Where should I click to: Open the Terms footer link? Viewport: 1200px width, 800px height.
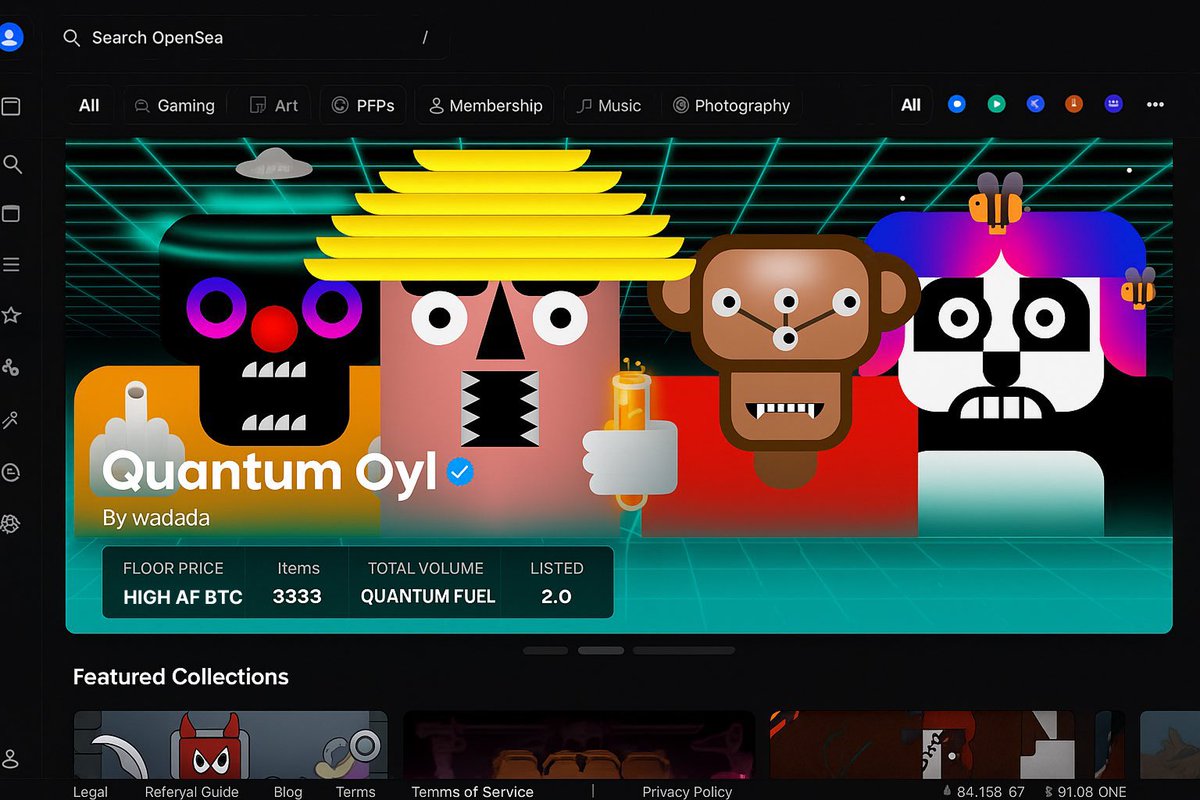(x=356, y=791)
